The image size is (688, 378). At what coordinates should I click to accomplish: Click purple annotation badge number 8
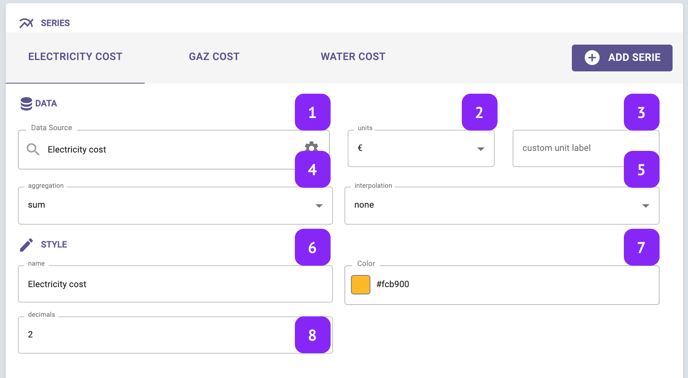pyautogui.click(x=312, y=335)
